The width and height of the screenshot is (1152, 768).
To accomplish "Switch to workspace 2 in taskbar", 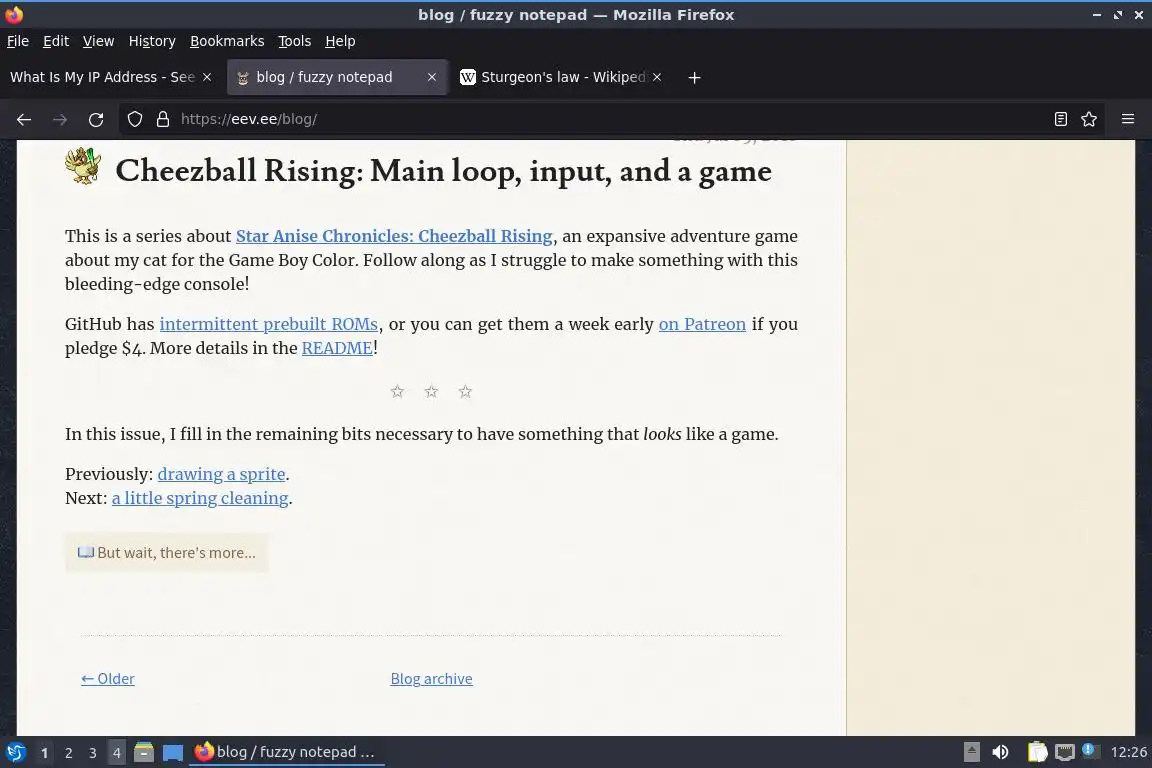I will [68, 753].
